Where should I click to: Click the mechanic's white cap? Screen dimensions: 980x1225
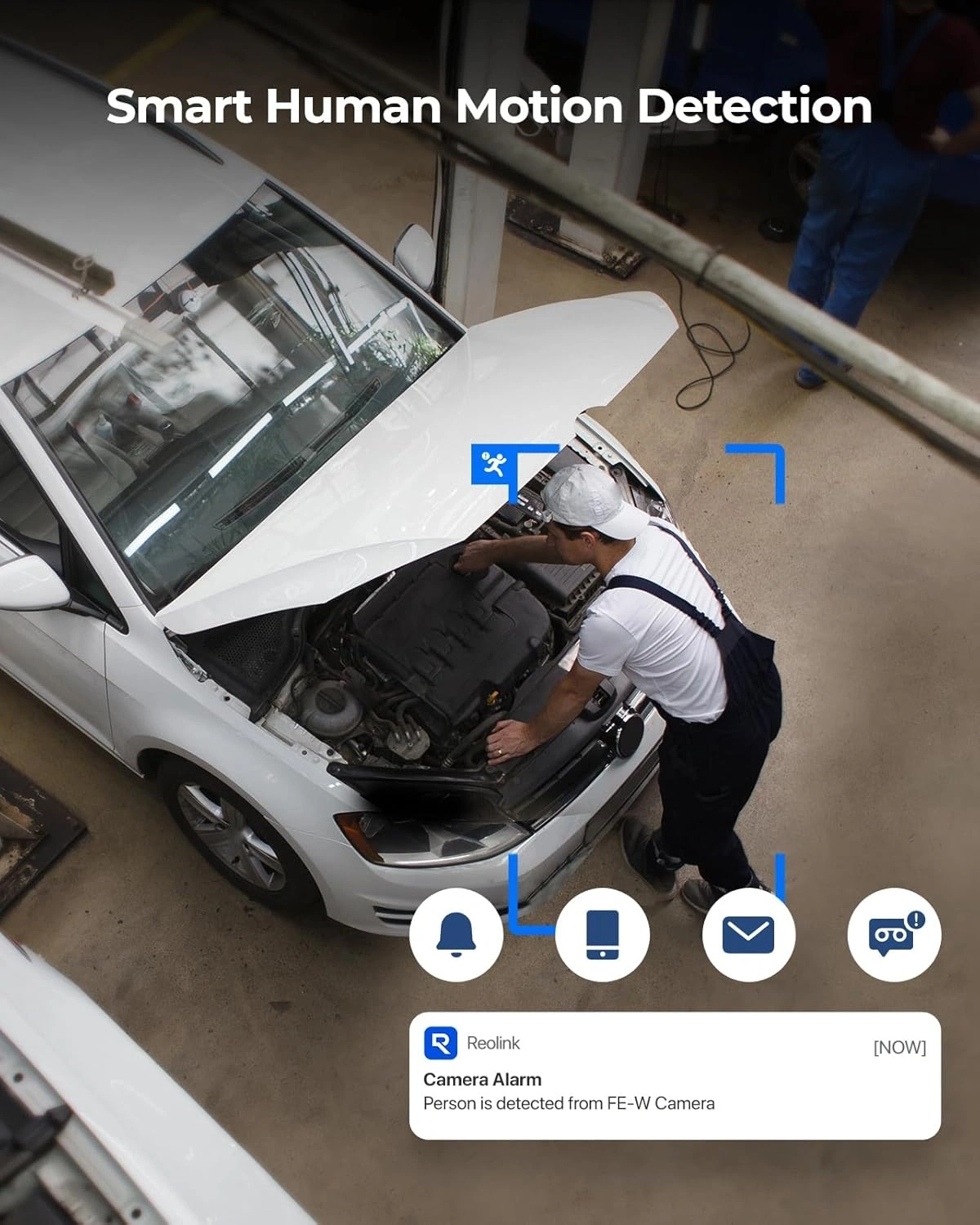588,500
